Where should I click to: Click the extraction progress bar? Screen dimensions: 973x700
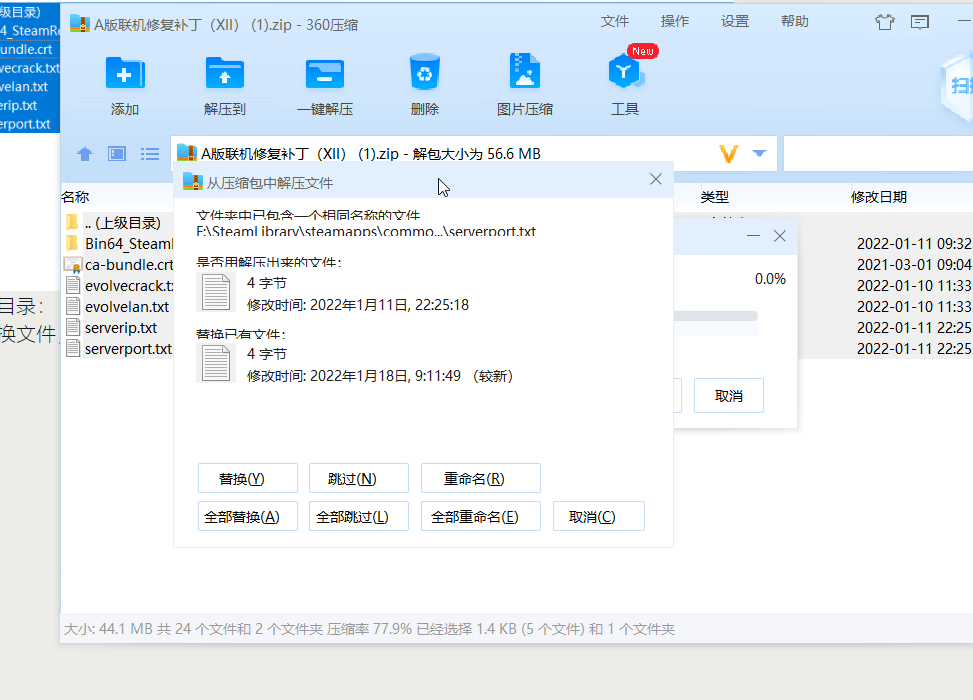click(x=715, y=316)
